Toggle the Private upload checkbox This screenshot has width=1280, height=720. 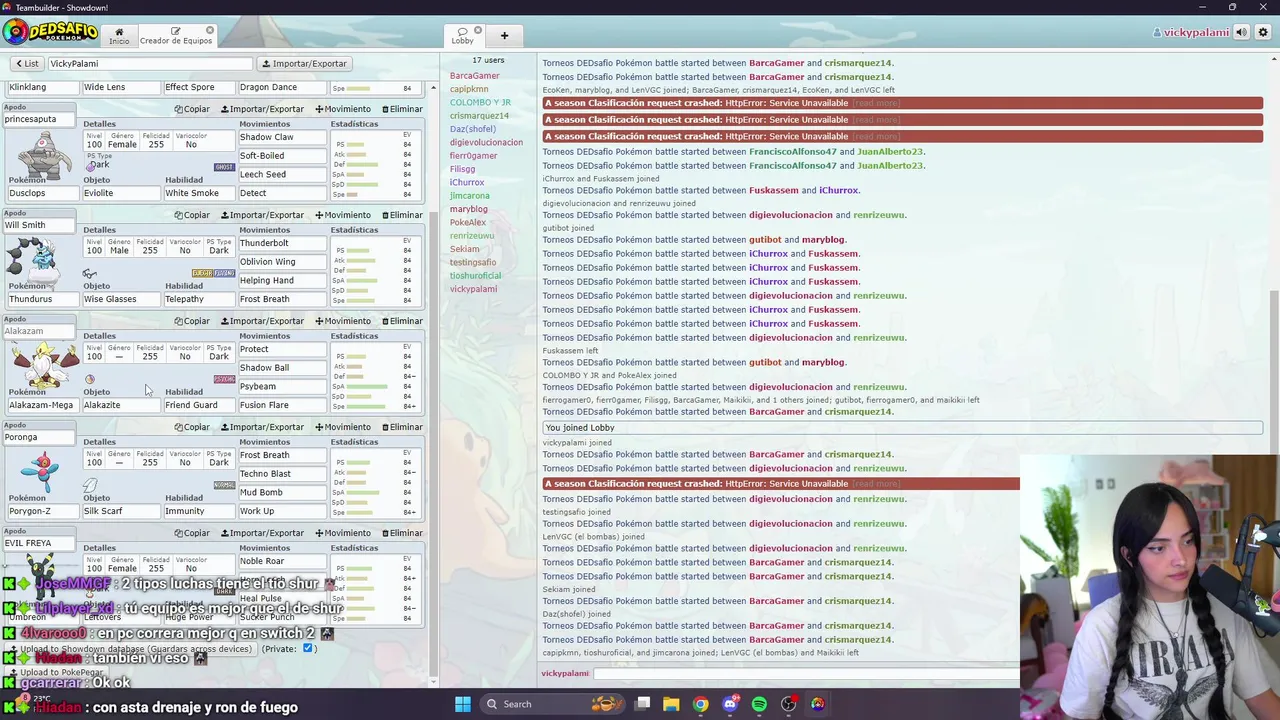click(308, 649)
